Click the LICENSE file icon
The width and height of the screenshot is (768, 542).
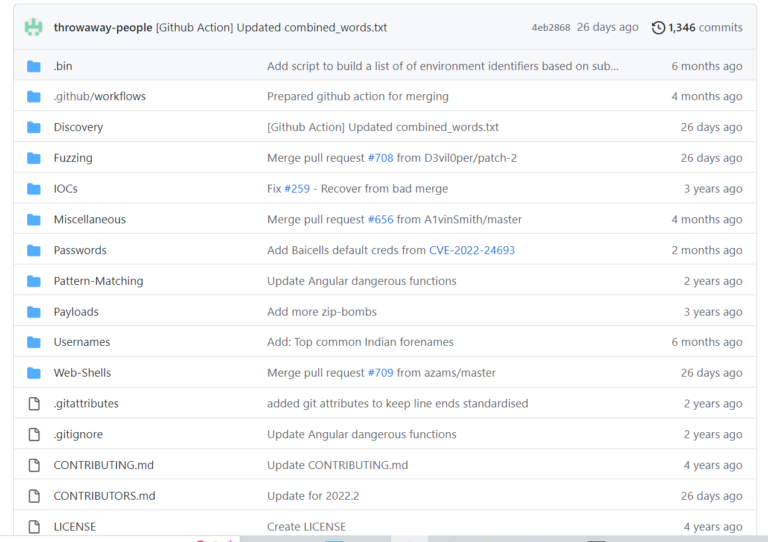[x=34, y=527]
